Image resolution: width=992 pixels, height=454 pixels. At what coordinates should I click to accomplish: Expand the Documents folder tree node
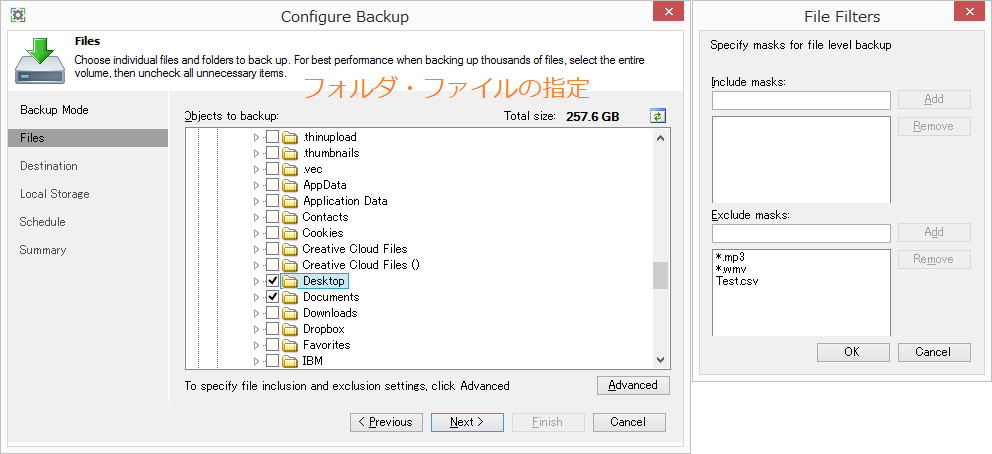pyautogui.click(x=256, y=297)
